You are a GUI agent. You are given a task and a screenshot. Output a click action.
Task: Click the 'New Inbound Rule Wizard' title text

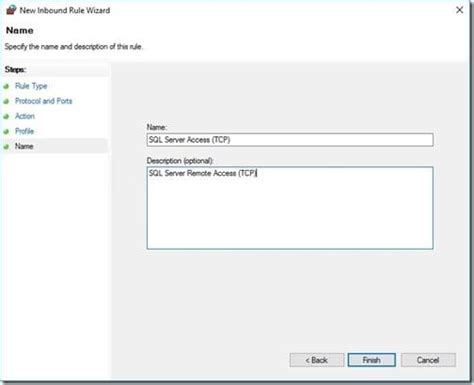(x=65, y=10)
